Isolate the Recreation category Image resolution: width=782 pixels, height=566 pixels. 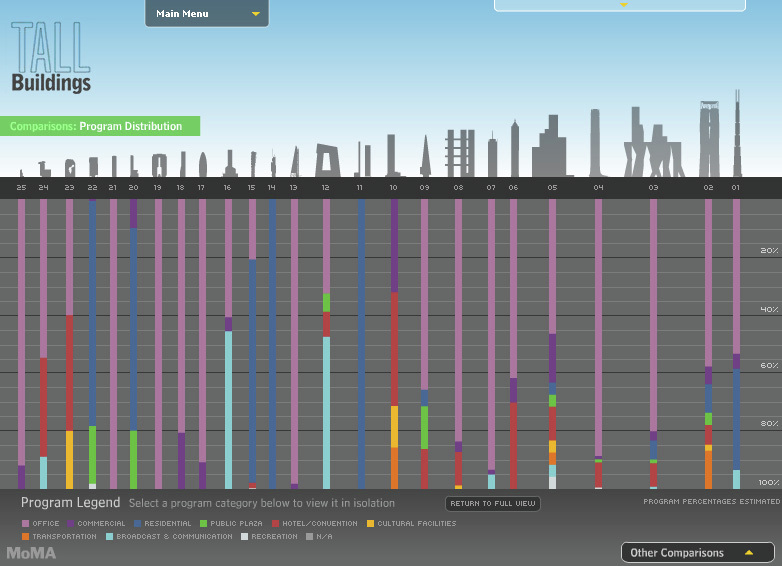point(269,537)
